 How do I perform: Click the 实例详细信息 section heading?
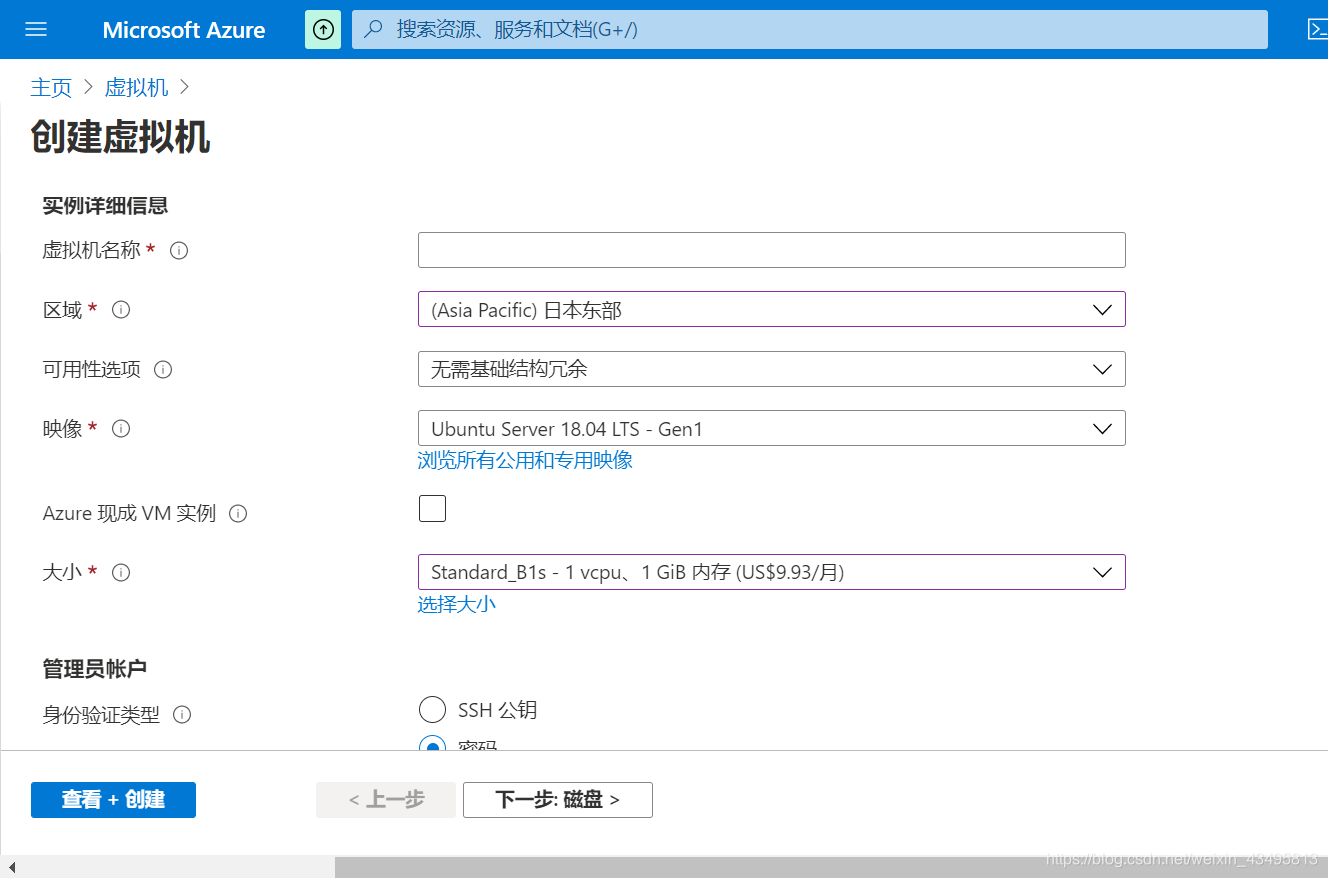(x=105, y=206)
